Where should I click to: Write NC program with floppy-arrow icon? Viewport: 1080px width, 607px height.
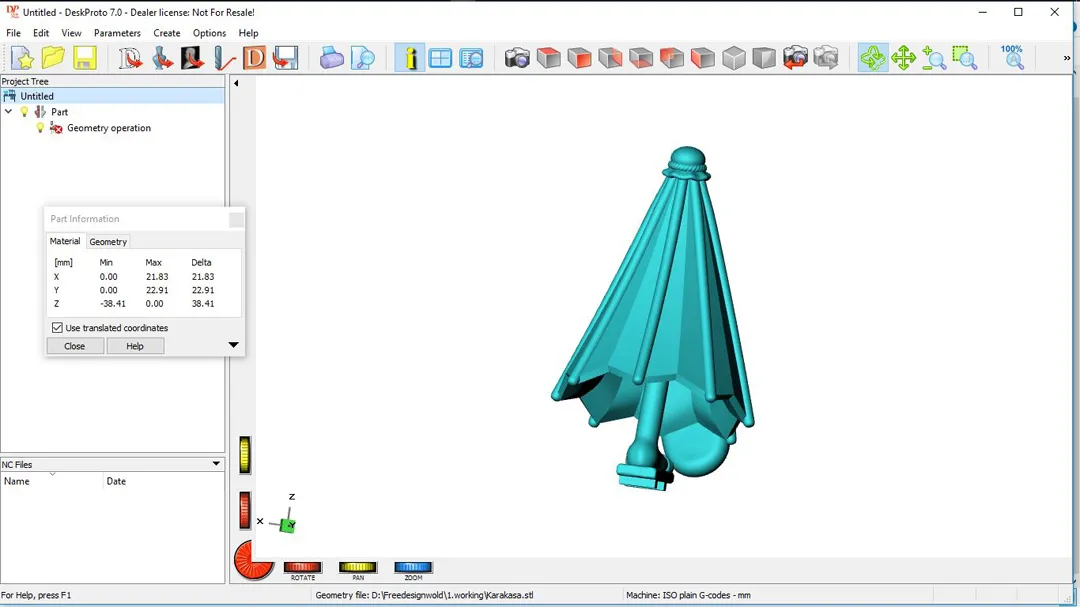tap(285, 58)
